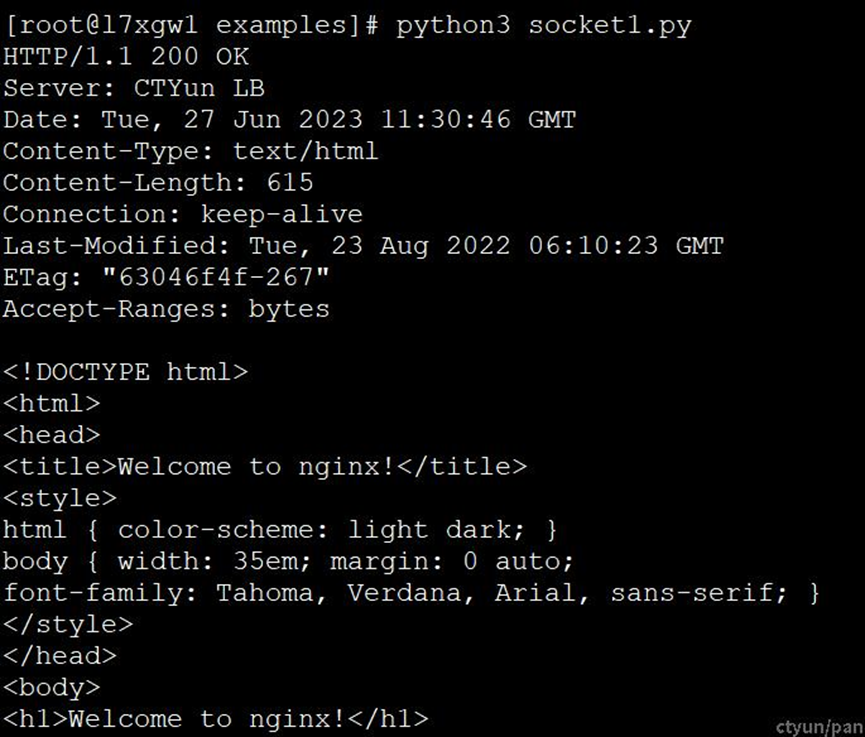865x737 pixels.
Task: Click the body width: 35em line
Action: point(289,561)
